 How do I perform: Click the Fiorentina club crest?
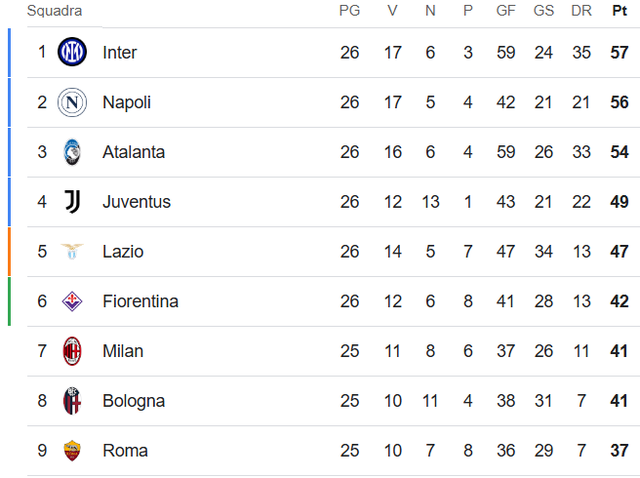pos(72,301)
